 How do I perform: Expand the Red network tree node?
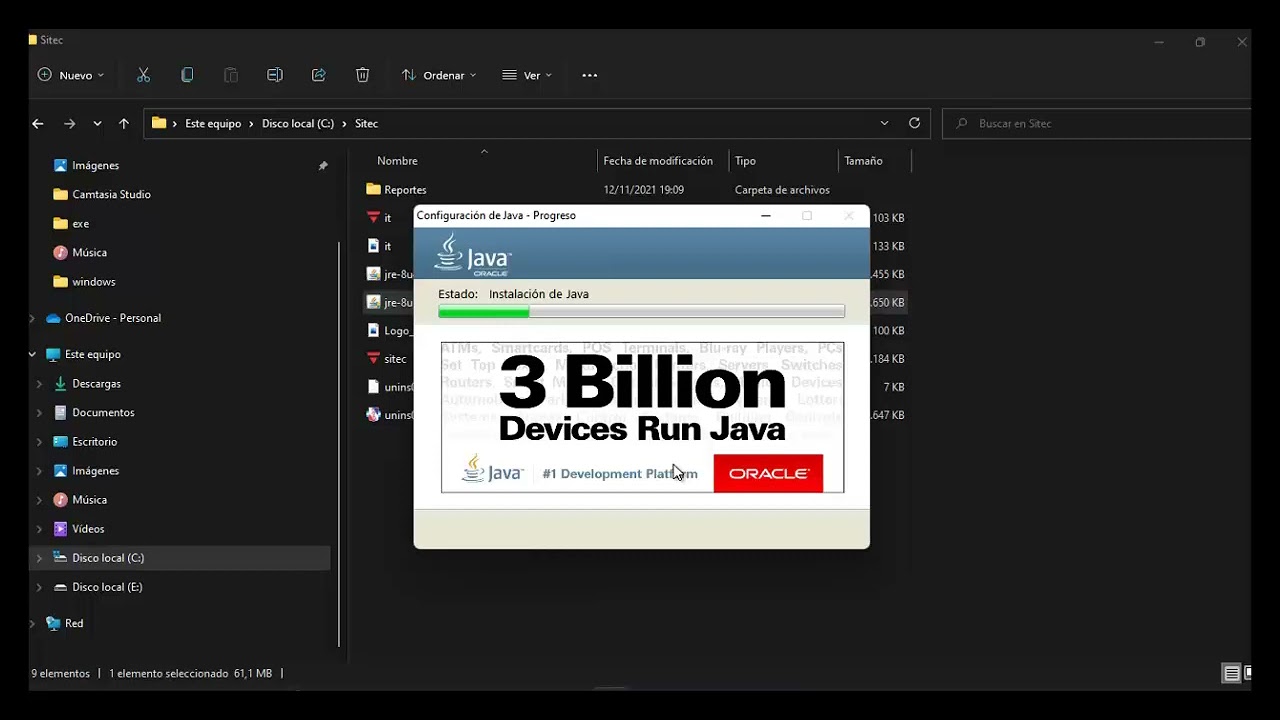33,623
